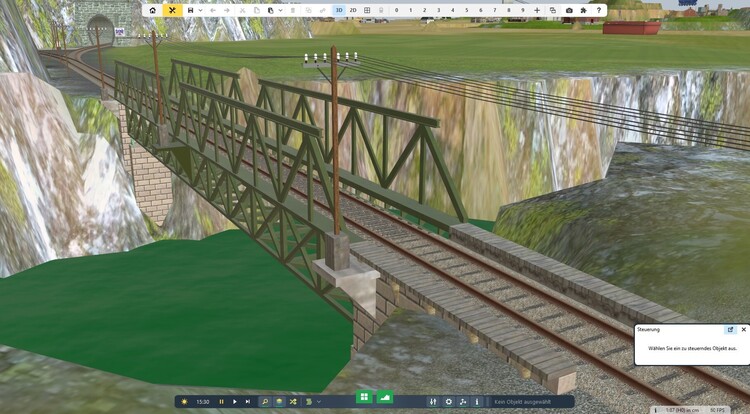Switch to 2D view
This screenshot has width=750, height=414.
pos(353,10)
